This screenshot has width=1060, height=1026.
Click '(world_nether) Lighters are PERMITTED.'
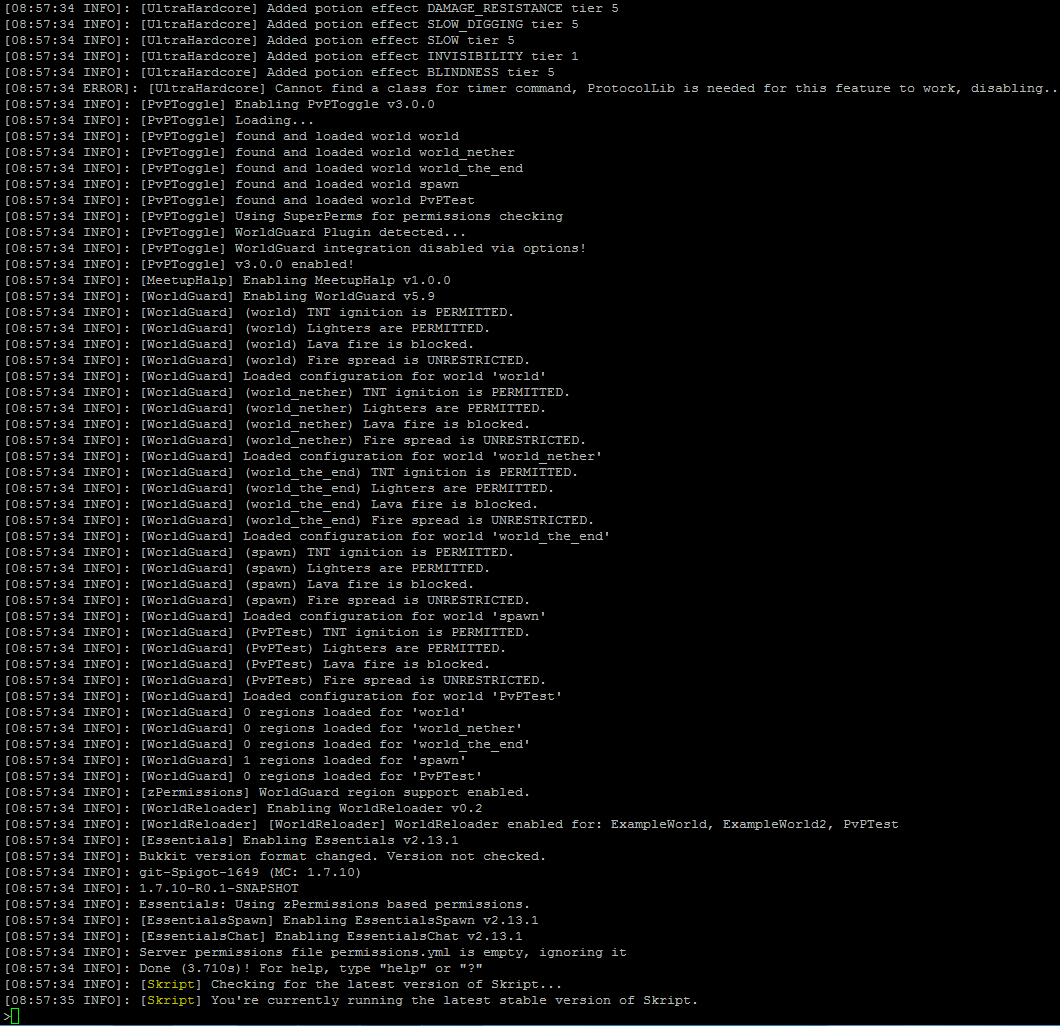point(395,409)
